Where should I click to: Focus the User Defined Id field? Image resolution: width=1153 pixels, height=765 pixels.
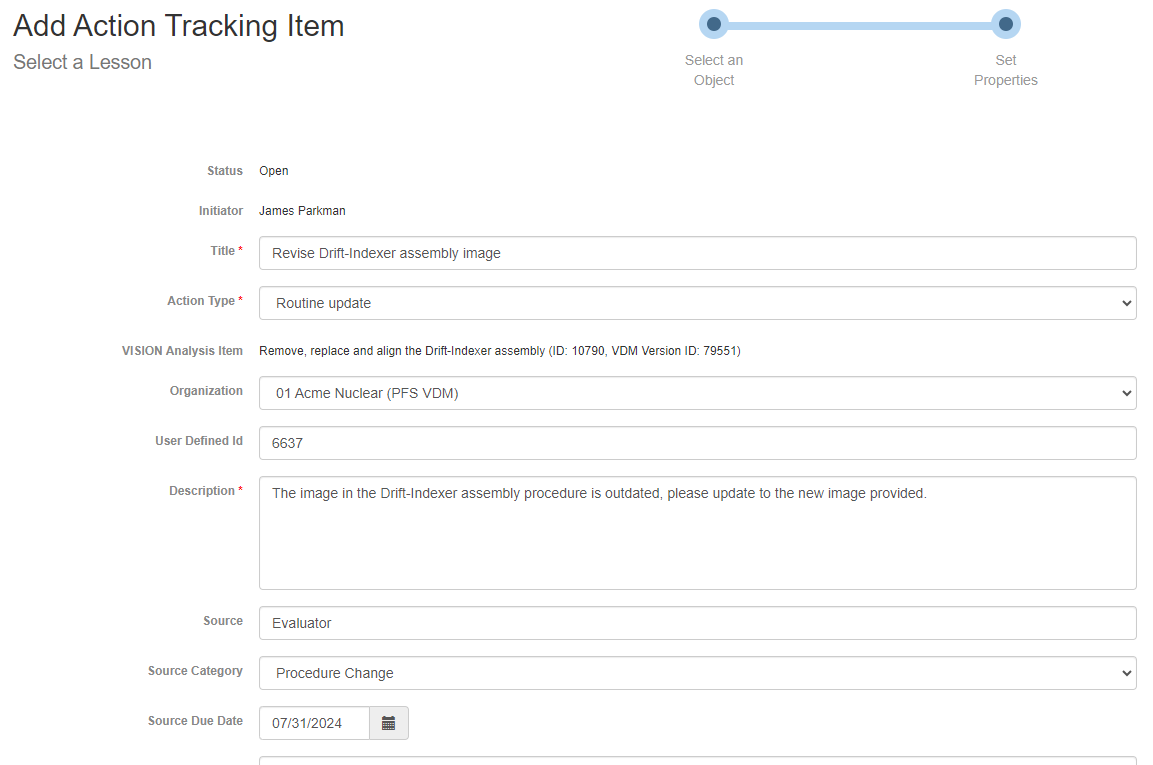tap(697, 443)
